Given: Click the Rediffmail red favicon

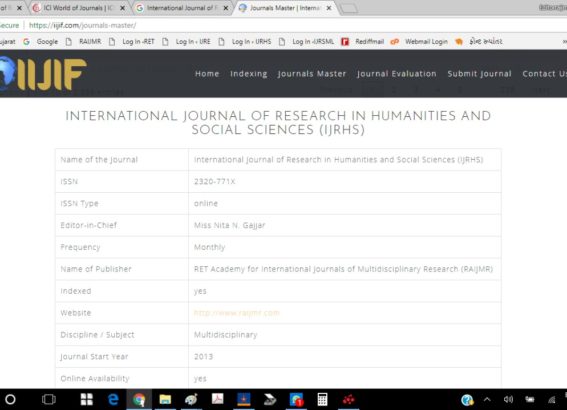Looking at the screenshot, I should 345,42.
